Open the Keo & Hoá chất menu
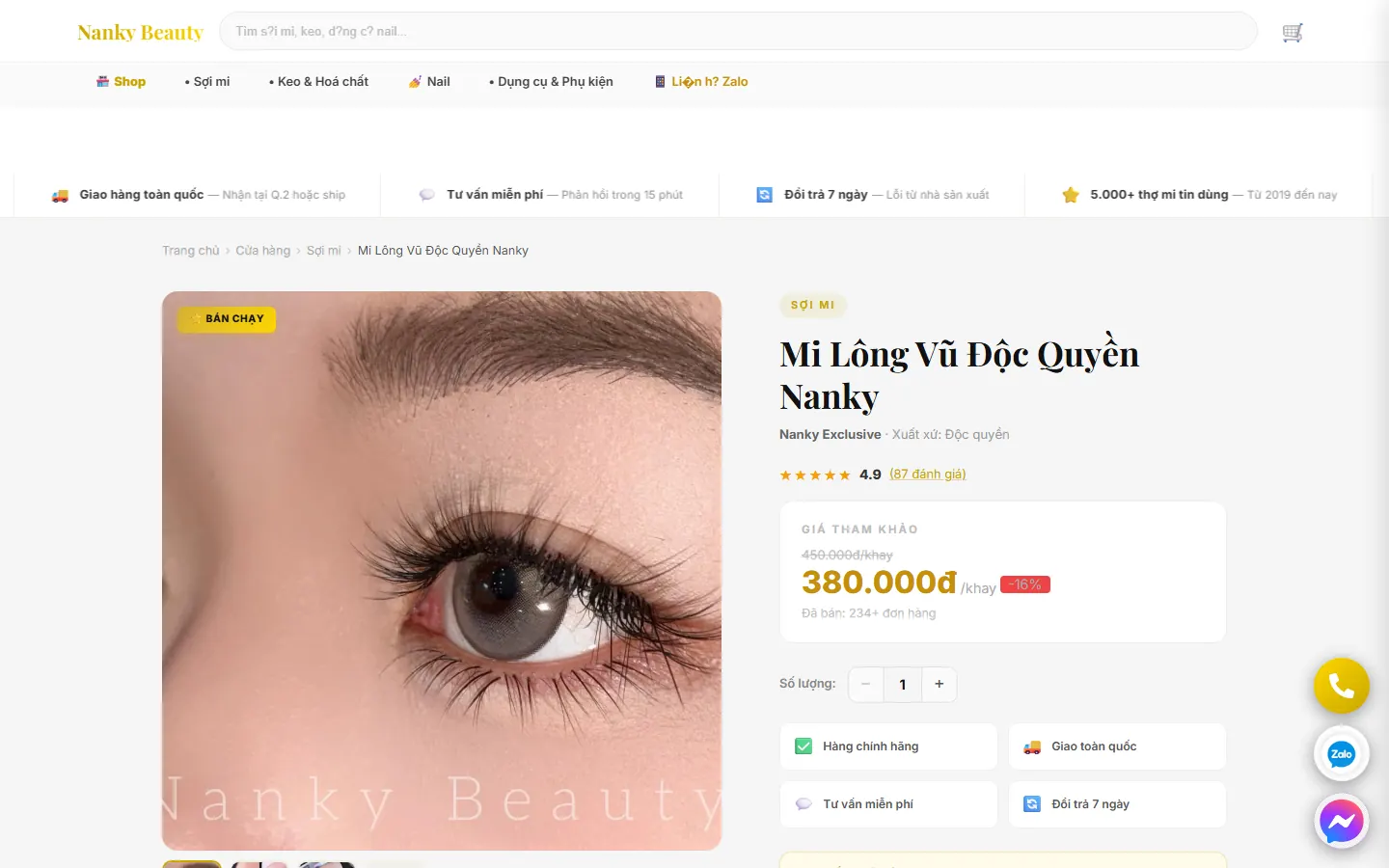Image resolution: width=1389 pixels, height=868 pixels. point(318,82)
